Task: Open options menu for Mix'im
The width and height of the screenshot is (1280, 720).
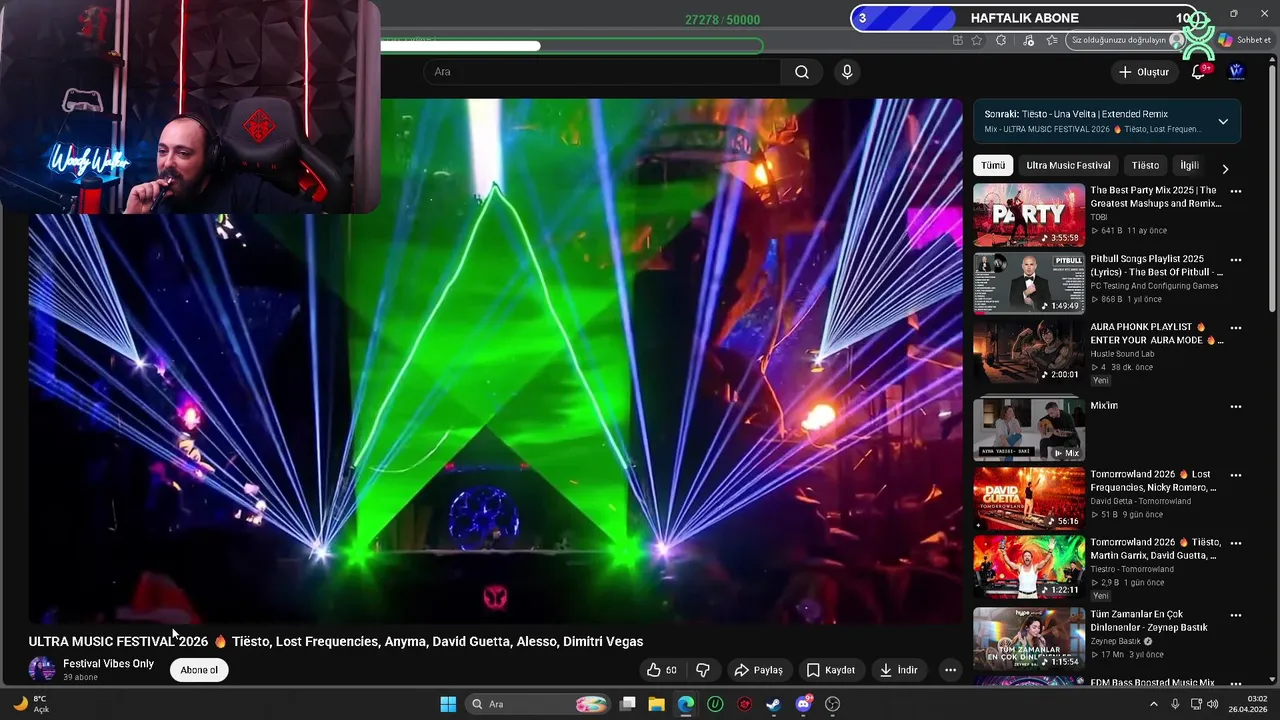Action: click(x=1236, y=407)
